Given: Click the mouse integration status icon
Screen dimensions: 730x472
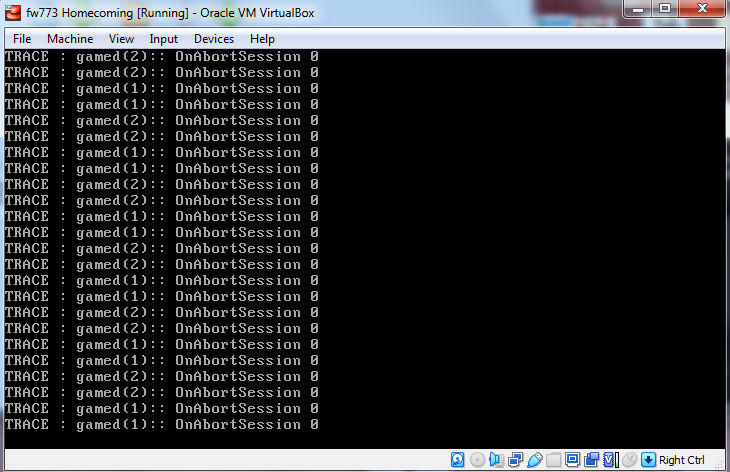Looking at the screenshot, I should 629,460.
